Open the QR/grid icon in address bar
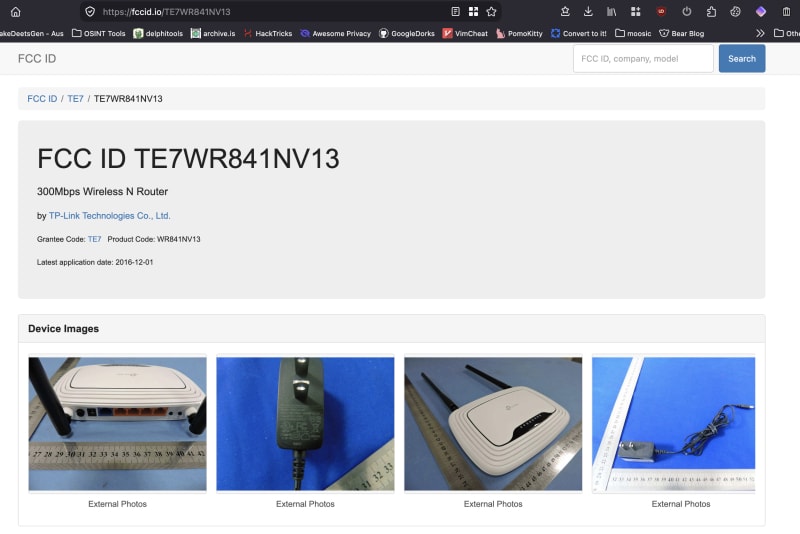The height and width of the screenshot is (534, 800). [473, 11]
